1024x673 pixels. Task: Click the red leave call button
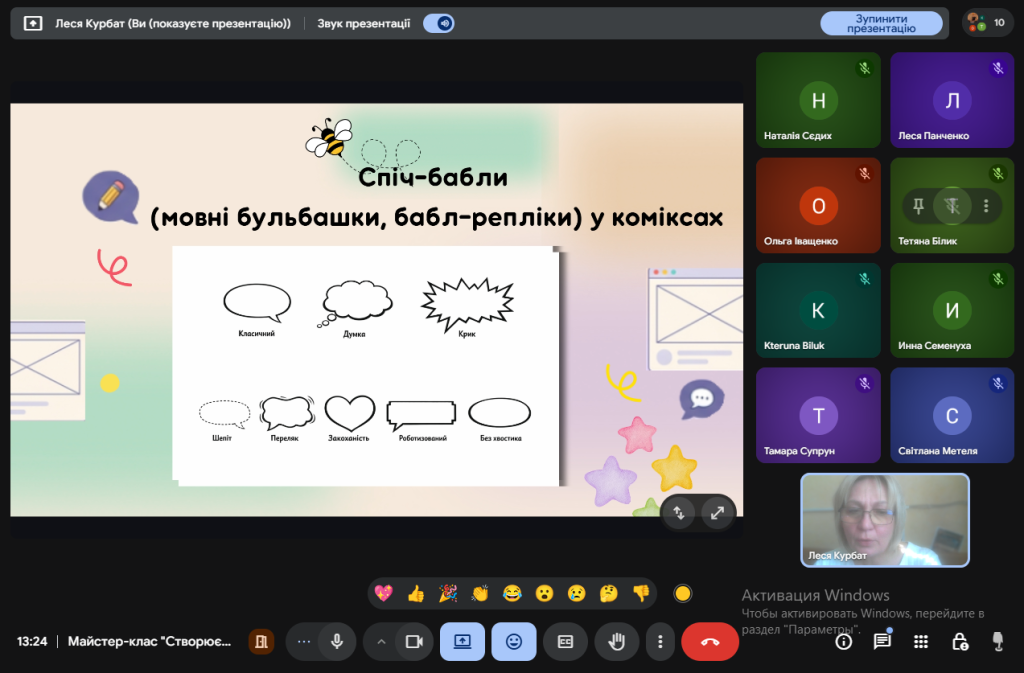pyautogui.click(x=710, y=642)
